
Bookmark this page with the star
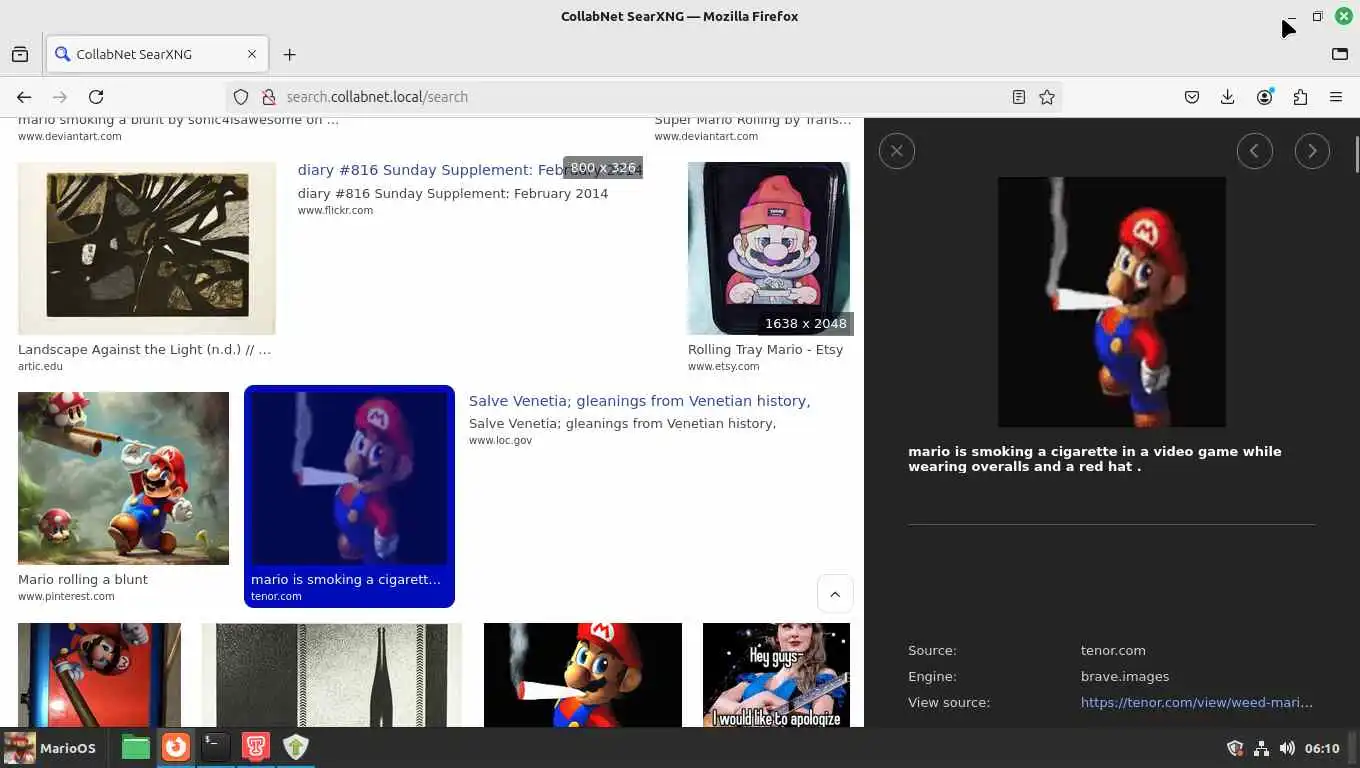pos(1047,97)
